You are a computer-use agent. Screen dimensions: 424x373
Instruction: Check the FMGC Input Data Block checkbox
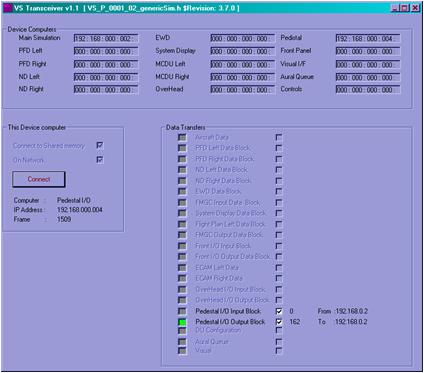[279, 202]
